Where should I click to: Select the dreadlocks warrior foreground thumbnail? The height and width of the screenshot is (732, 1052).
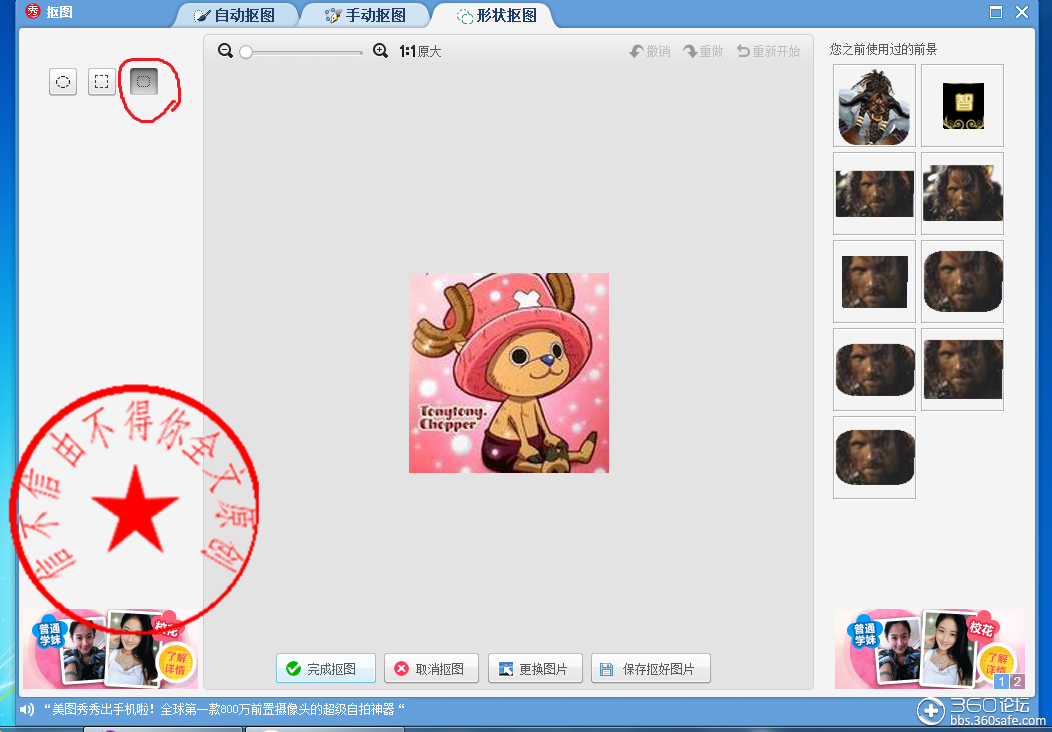coord(874,106)
